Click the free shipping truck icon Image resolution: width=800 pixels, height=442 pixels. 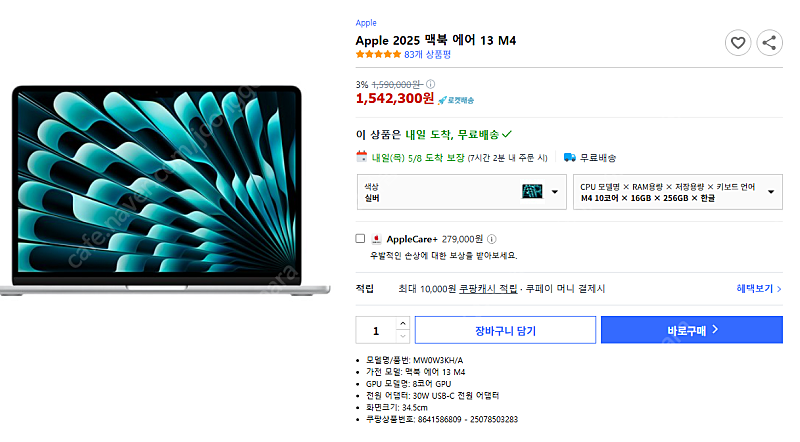pos(569,157)
